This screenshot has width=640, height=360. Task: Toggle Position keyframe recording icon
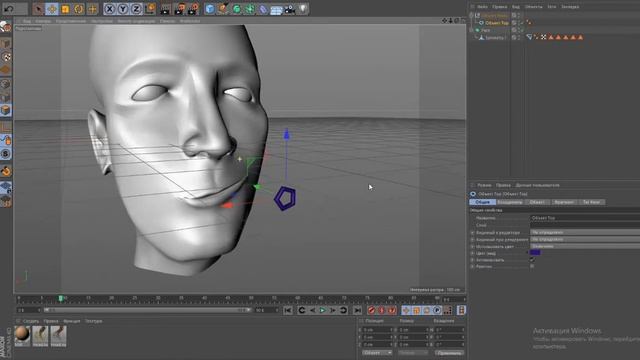click(406, 311)
